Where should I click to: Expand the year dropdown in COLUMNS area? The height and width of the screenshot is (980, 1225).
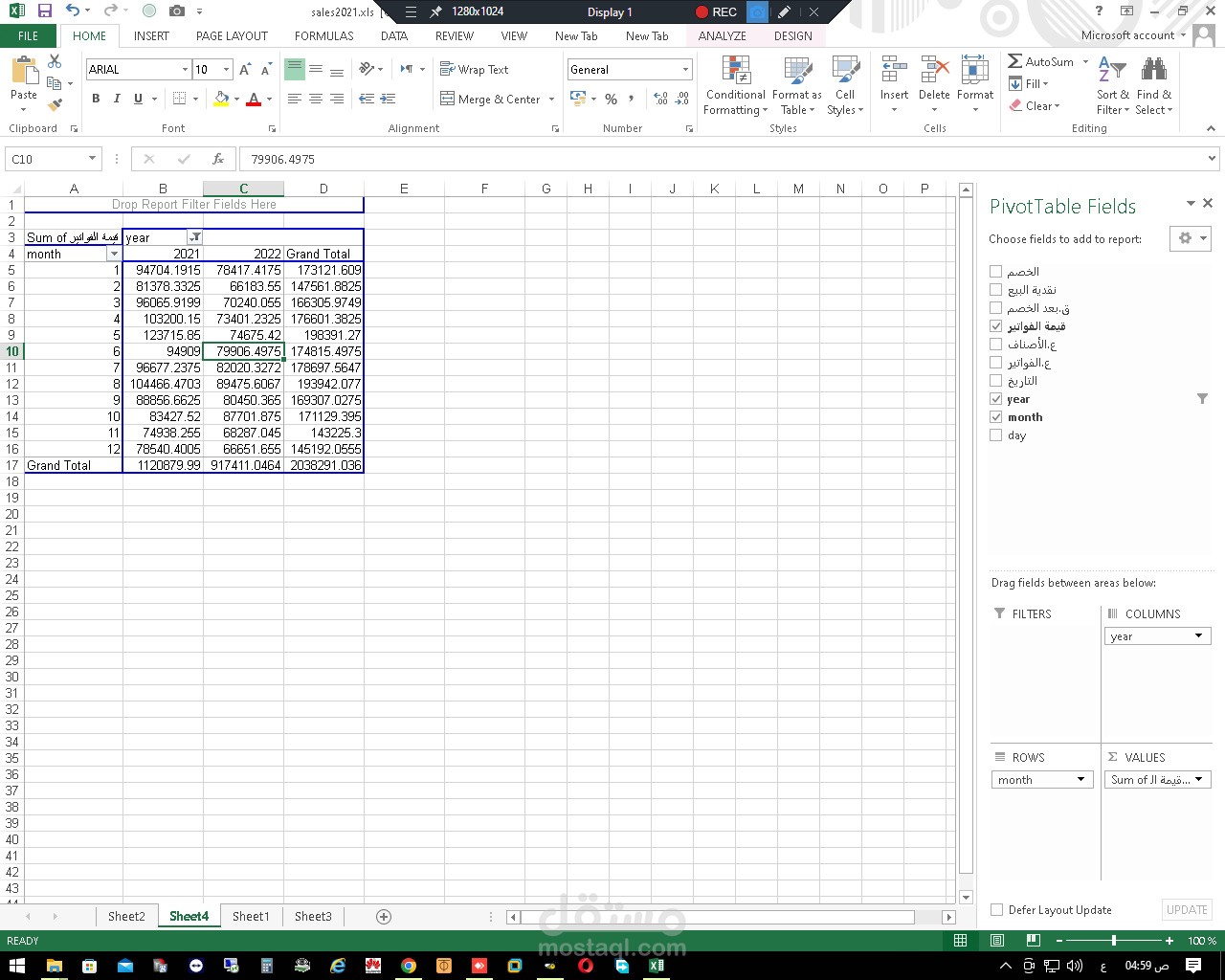(x=1199, y=635)
